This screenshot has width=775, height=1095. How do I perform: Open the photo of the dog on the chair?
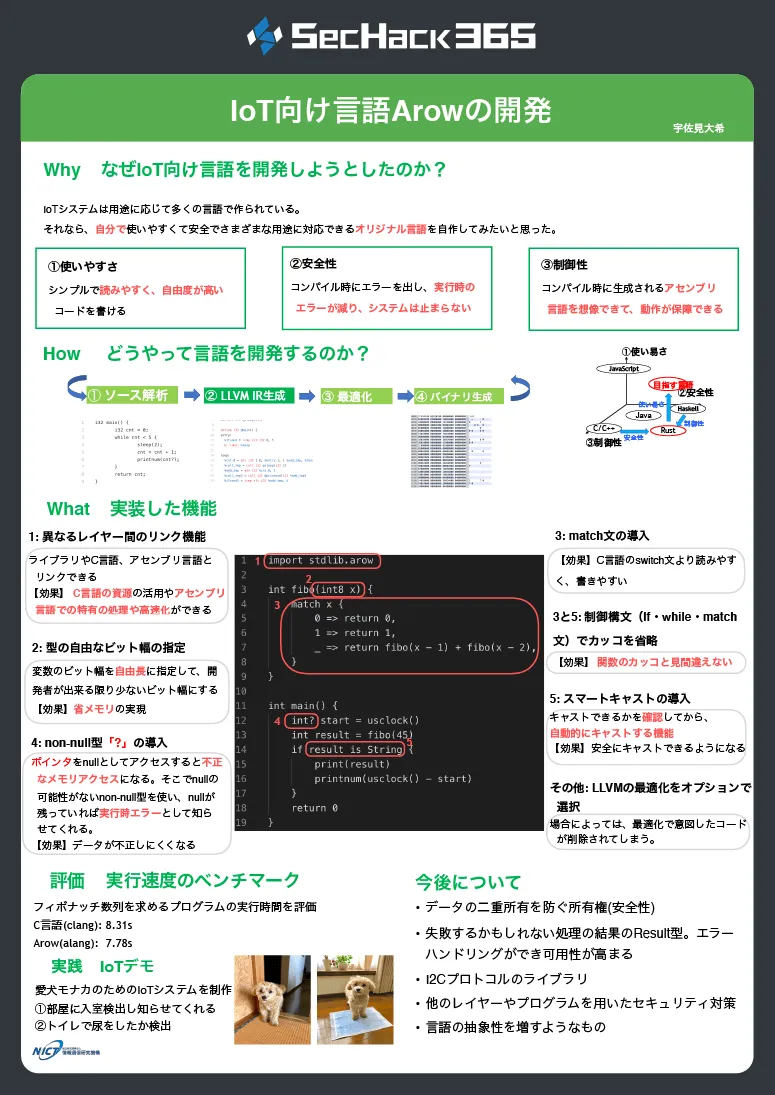pos(272,999)
